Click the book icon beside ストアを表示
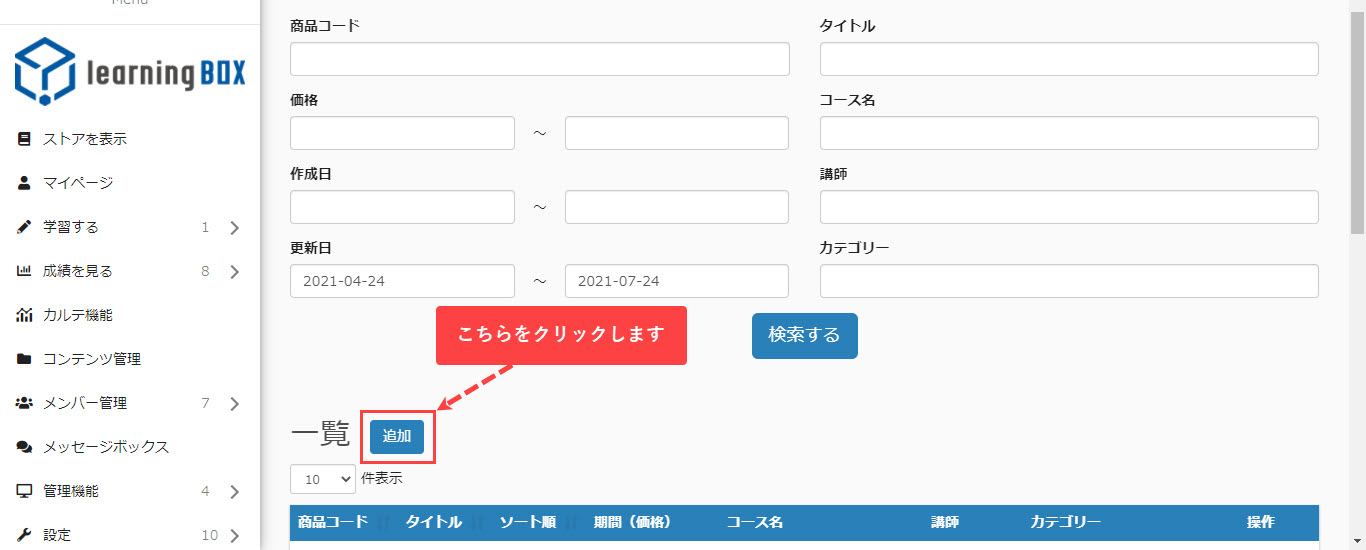The height and width of the screenshot is (550, 1366). [x=25, y=139]
